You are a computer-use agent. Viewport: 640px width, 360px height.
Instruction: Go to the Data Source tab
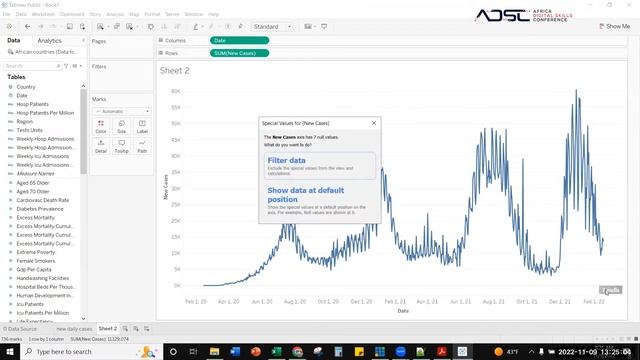(20, 329)
